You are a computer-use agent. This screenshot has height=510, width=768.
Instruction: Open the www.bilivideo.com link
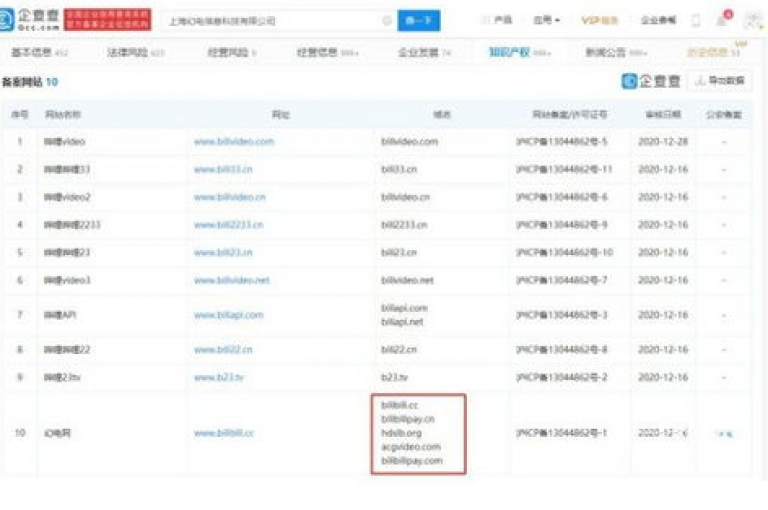[234, 142]
